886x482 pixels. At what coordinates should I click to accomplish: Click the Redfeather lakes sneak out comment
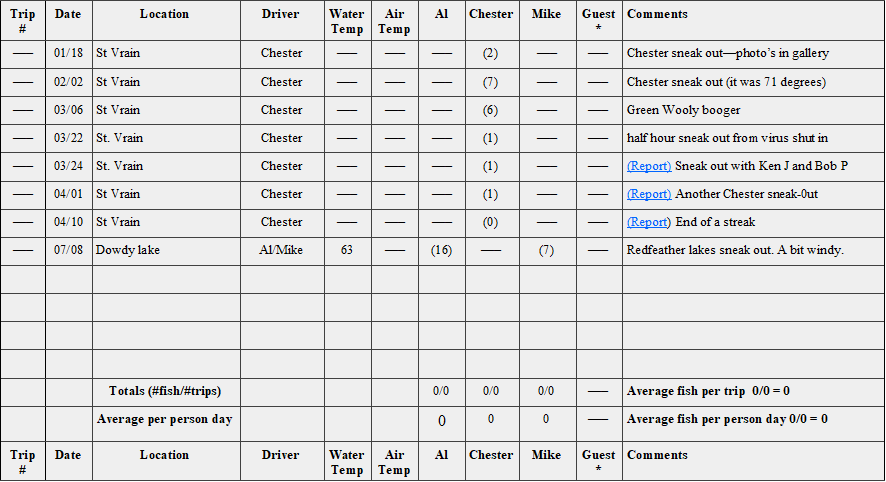pos(735,250)
